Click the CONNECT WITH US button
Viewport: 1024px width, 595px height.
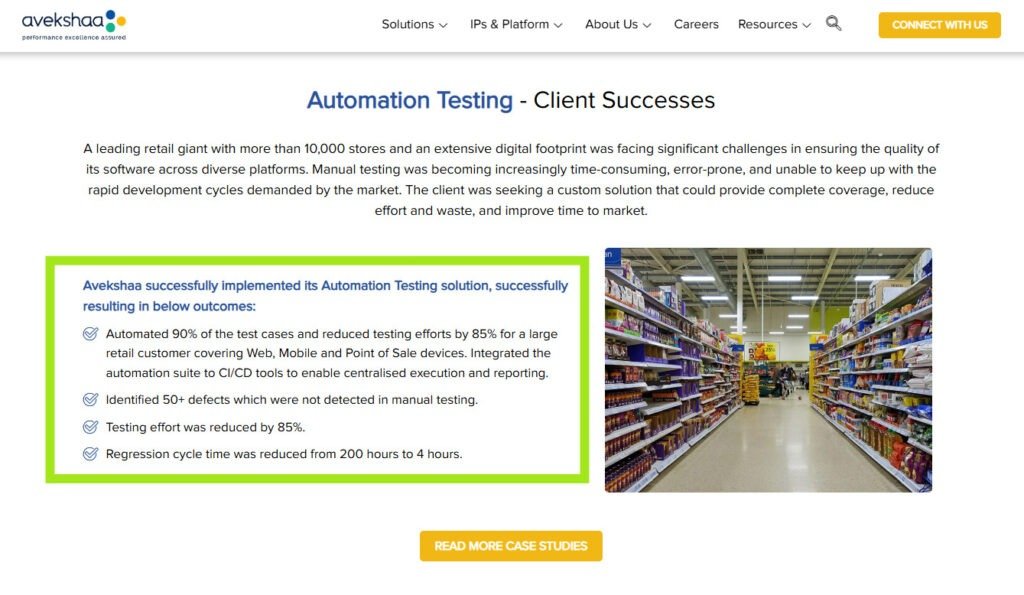[939, 25]
